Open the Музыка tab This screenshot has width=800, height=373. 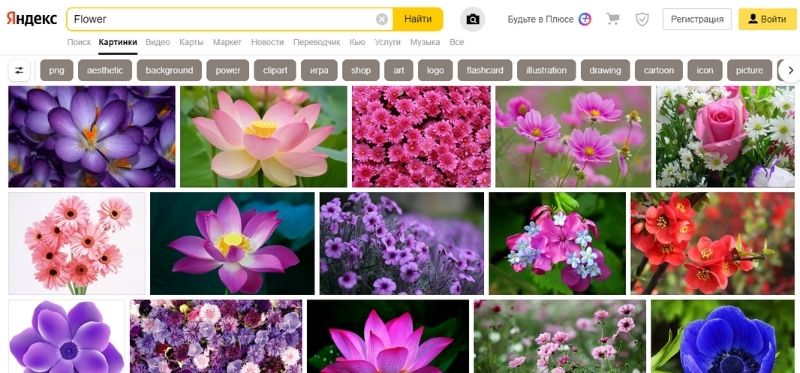425,42
